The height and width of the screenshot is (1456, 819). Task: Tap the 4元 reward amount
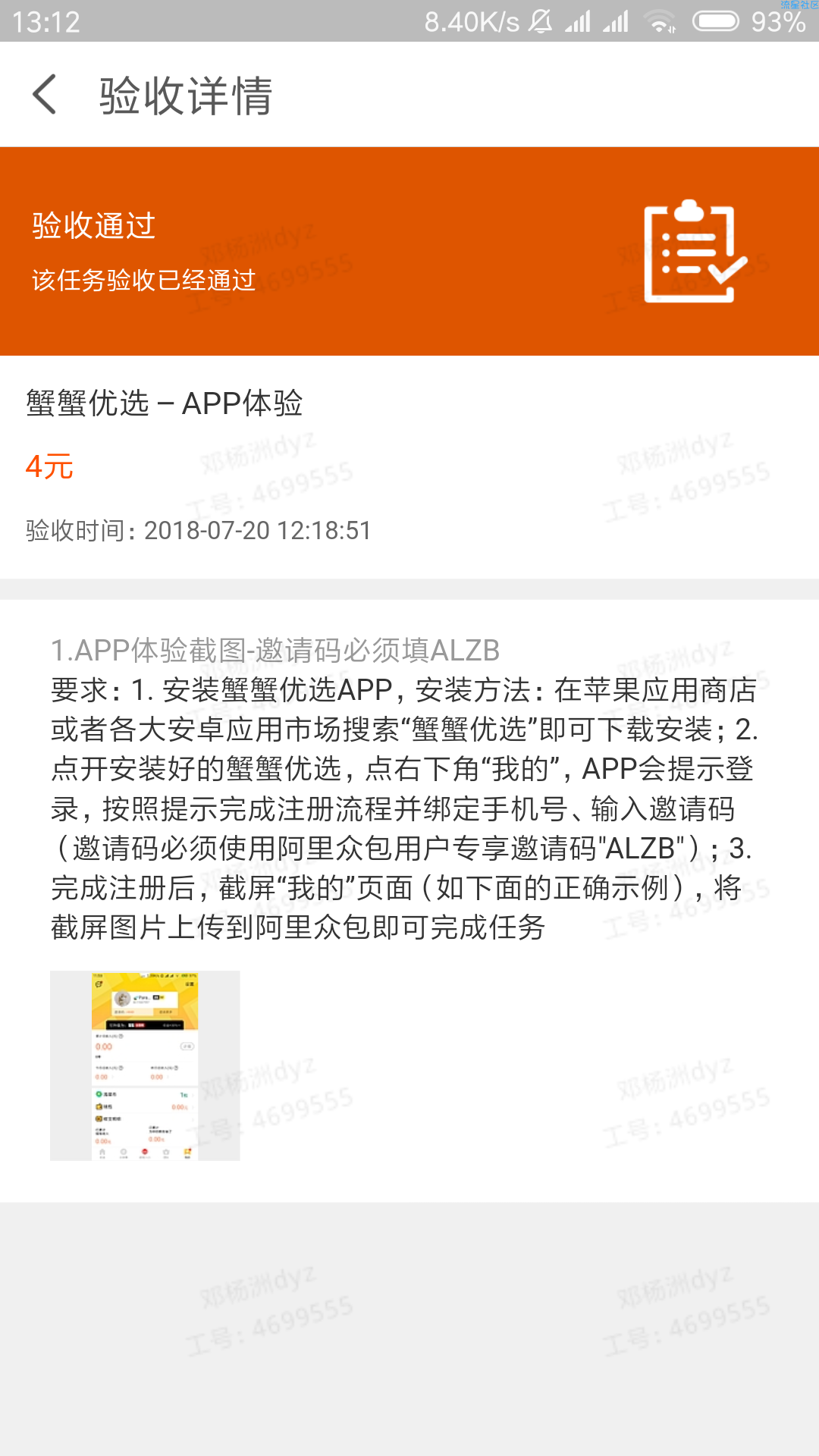(49, 466)
